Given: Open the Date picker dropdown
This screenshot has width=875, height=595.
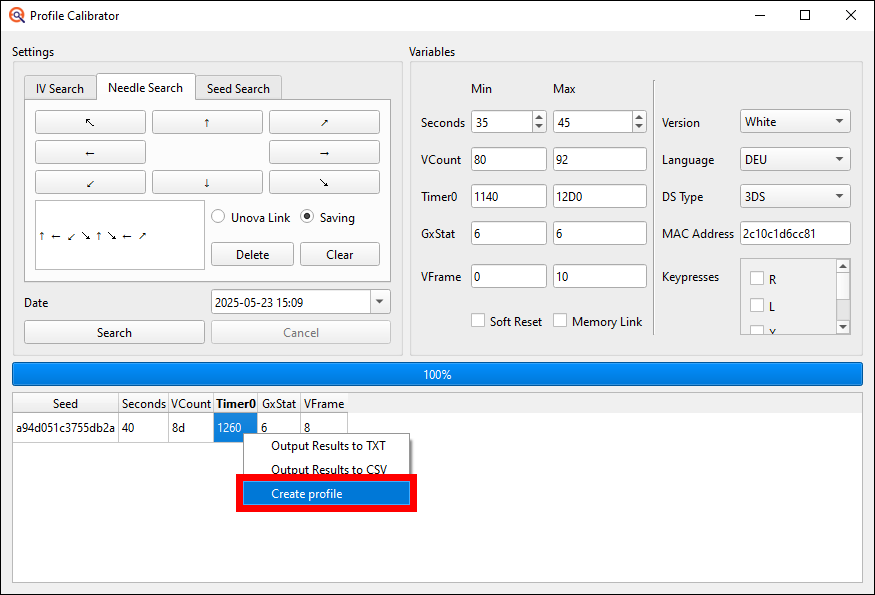Looking at the screenshot, I should 378,301.
